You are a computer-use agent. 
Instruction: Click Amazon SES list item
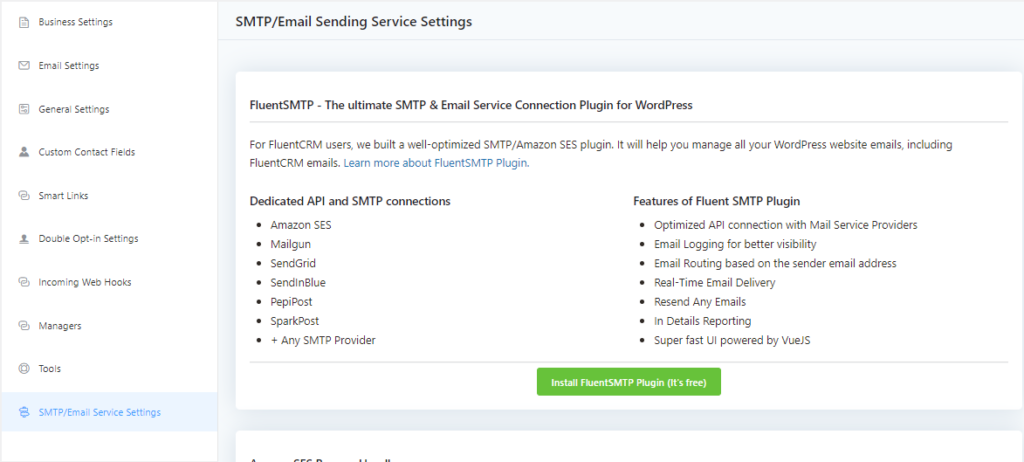click(x=301, y=225)
